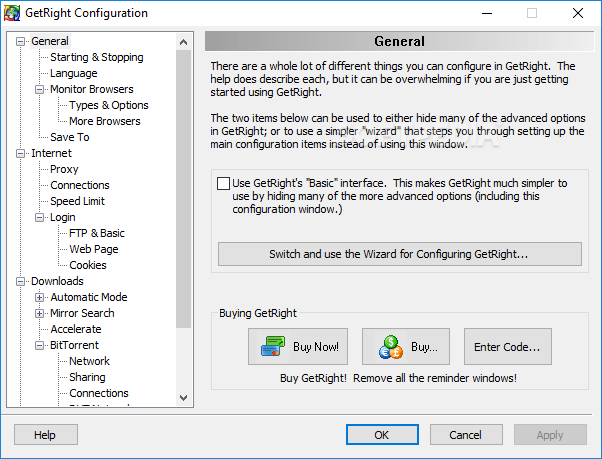Expand the Automatic Mode node

[39, 297]
